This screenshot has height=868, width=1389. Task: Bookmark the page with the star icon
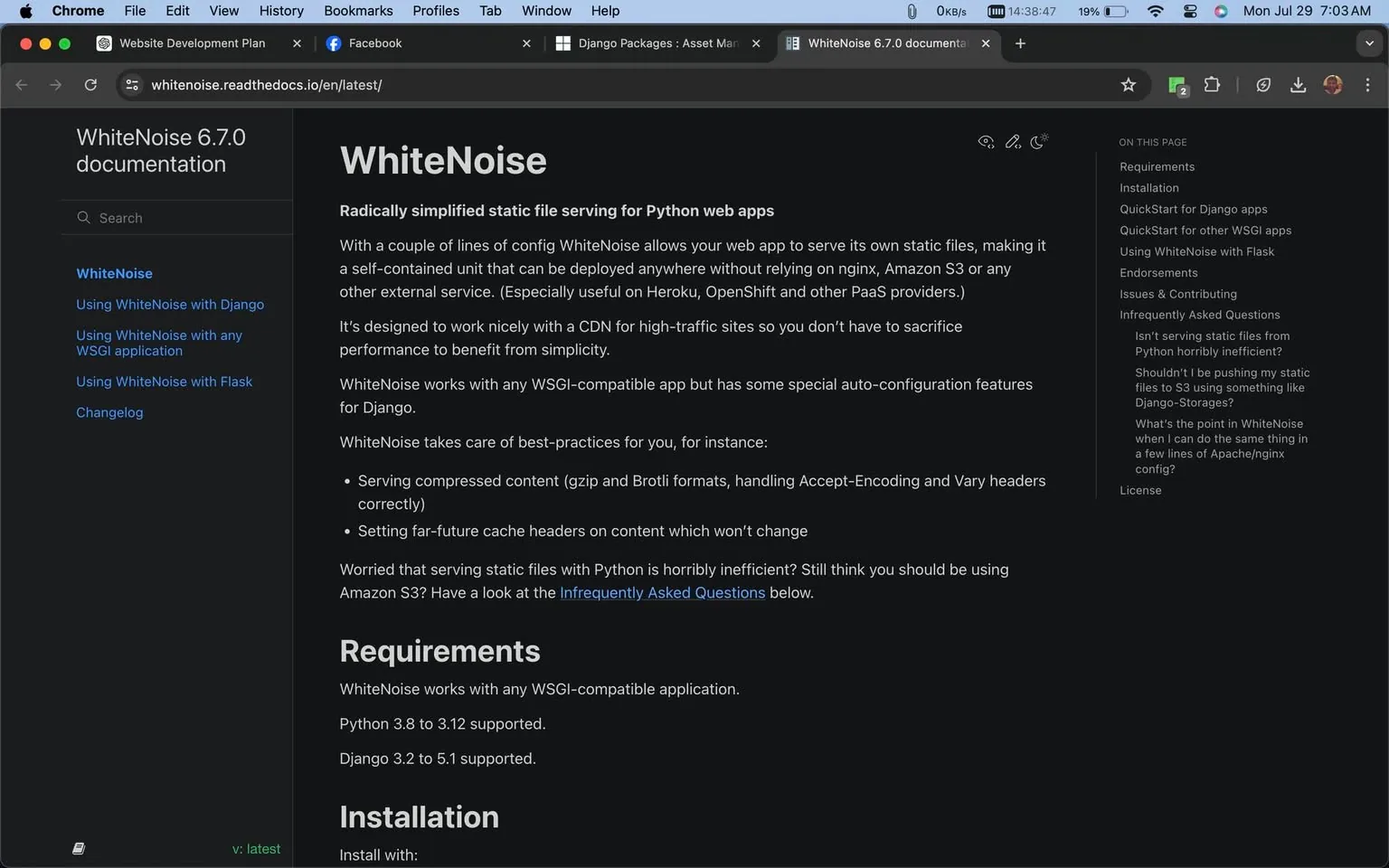click(1128, 84)
